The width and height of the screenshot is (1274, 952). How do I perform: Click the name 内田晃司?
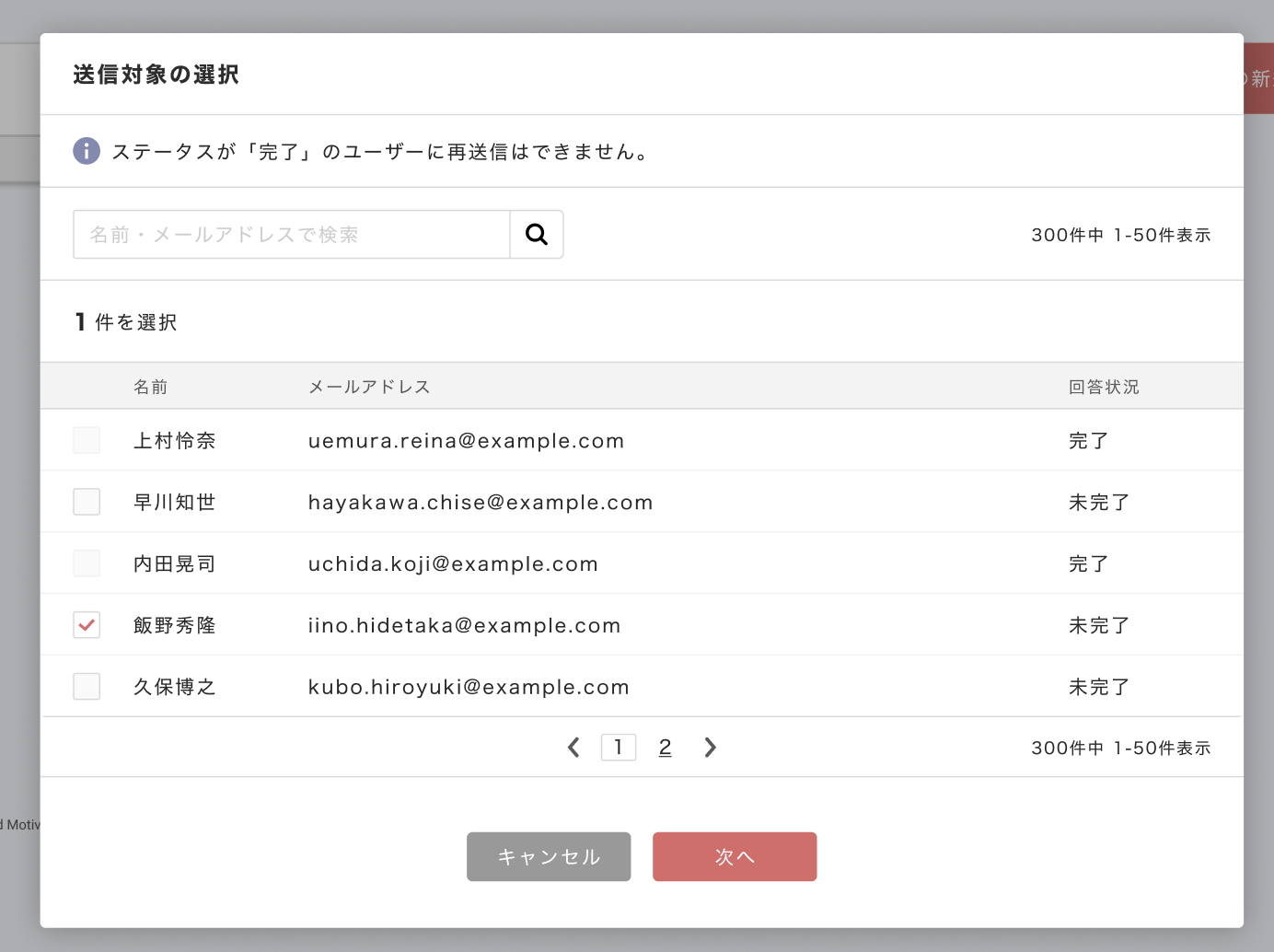(x=175, y=564)
